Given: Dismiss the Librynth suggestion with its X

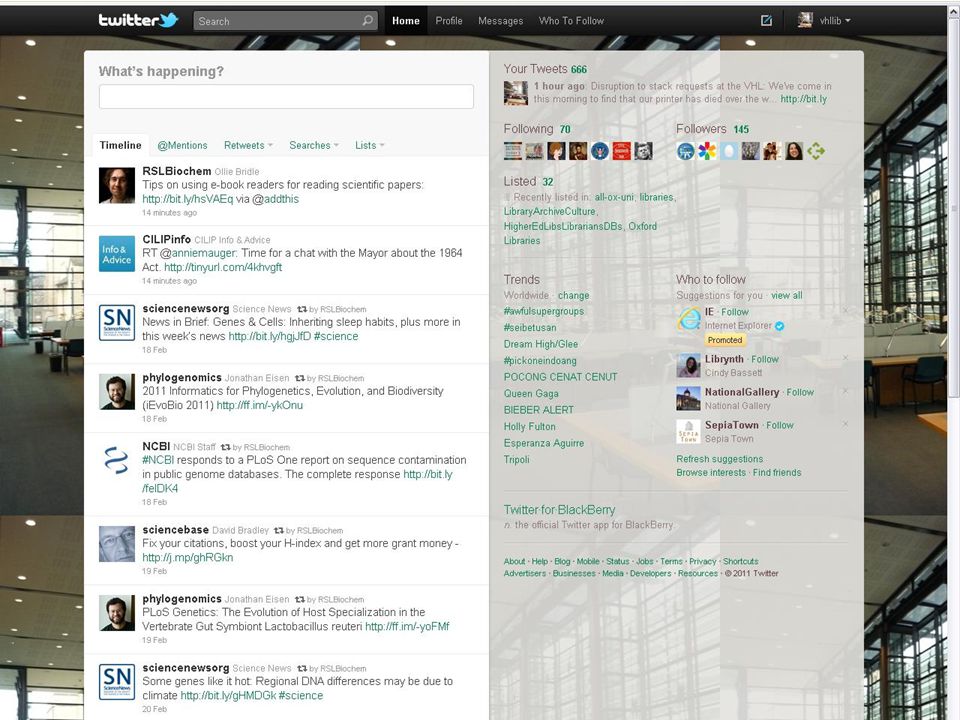Looking at the screenshot, I should pyautogui.click(x=846, y=358).
